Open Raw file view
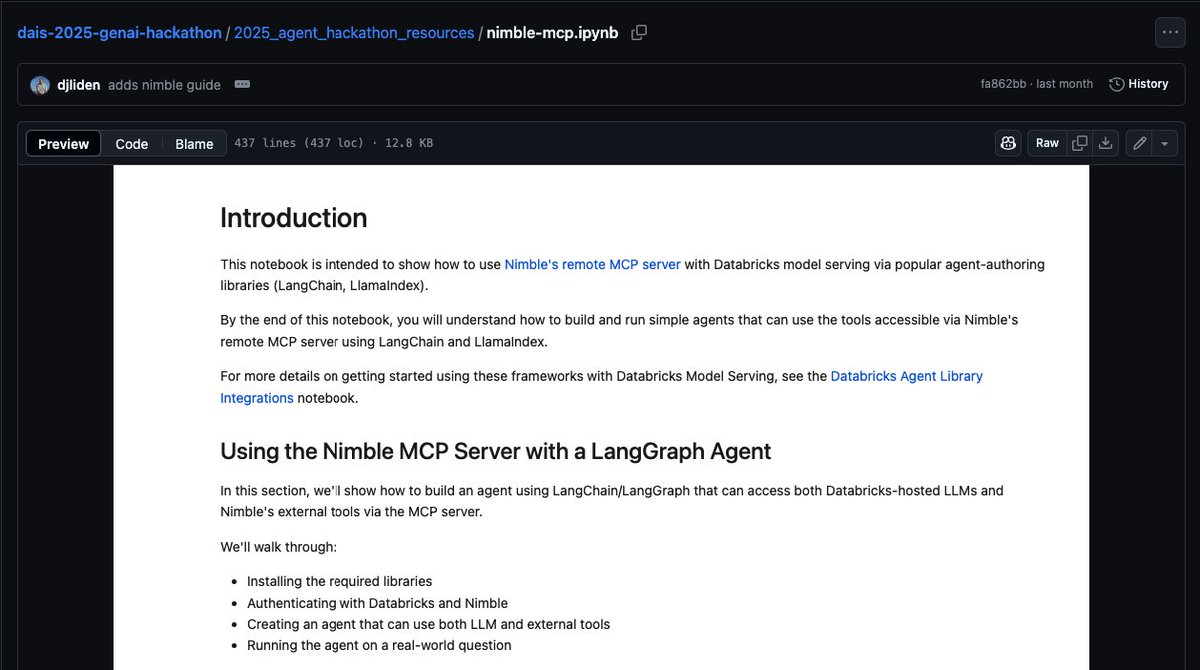Viewport: 1200px width, 670px height. point(1047,143)
